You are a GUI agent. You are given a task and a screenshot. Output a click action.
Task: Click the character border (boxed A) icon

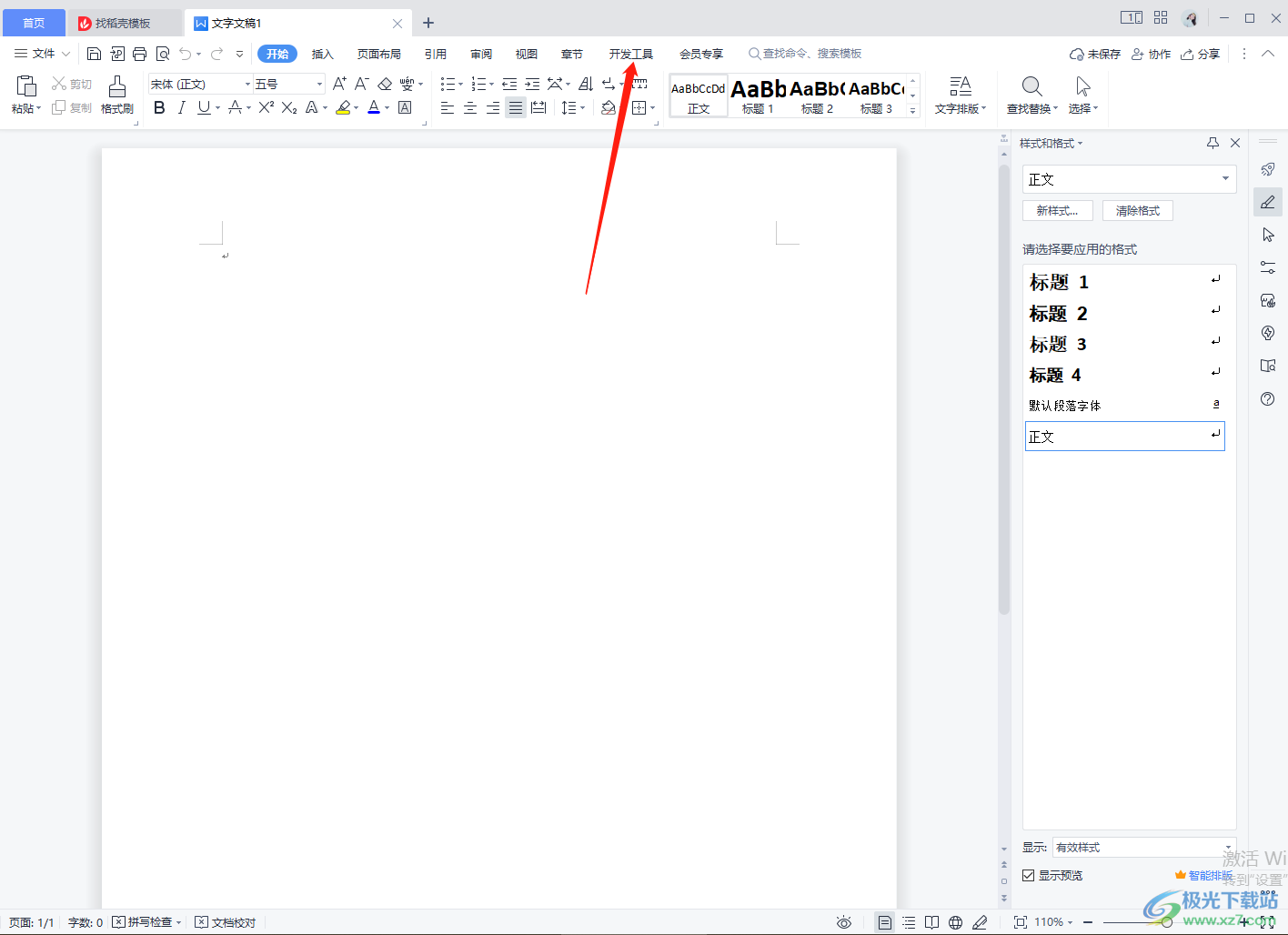pyautogui.click(x=405, y=107)
